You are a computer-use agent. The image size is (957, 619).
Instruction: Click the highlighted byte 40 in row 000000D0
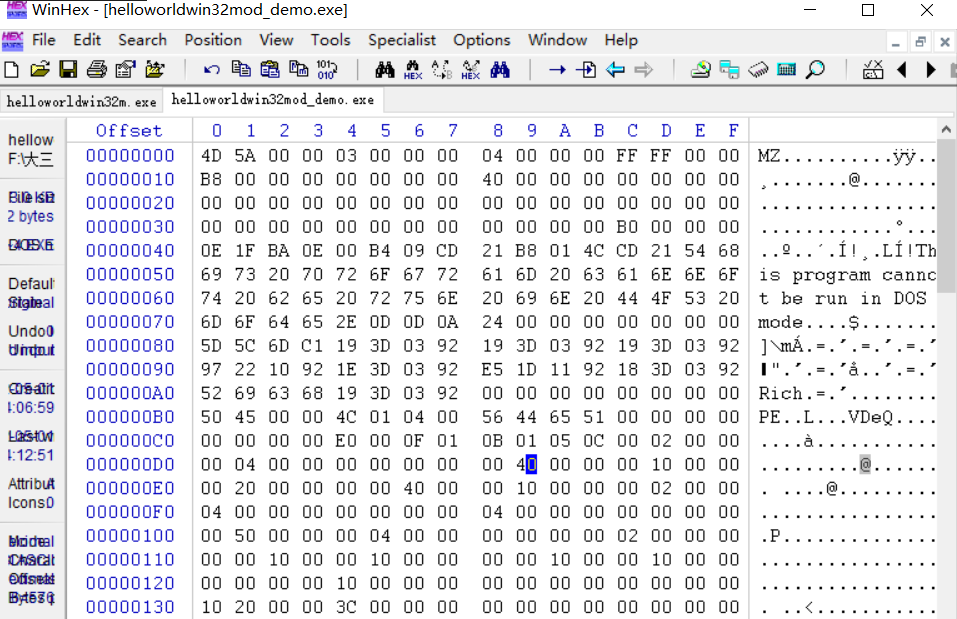click(x=526, y=465)
